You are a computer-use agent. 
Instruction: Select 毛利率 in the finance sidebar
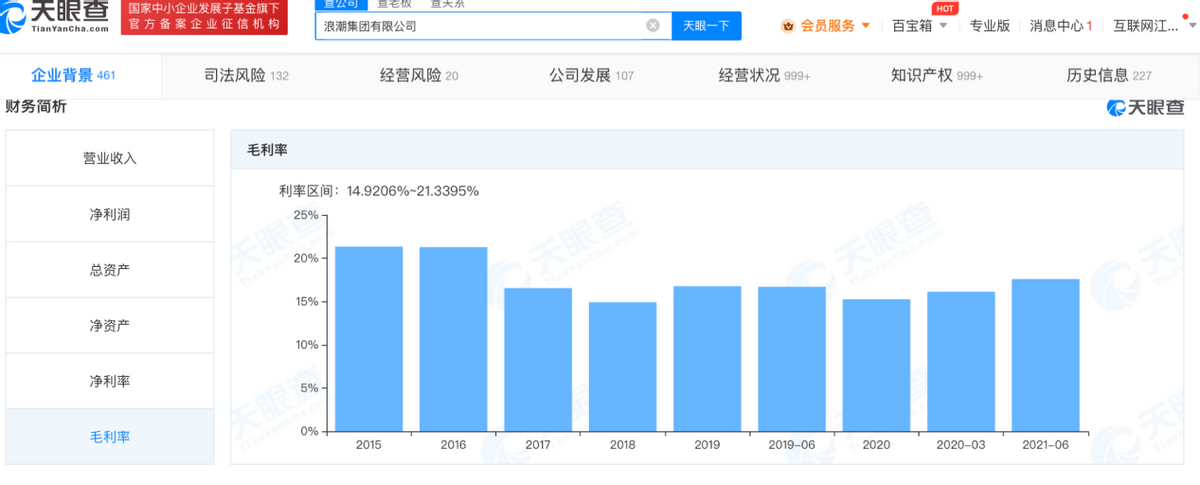(110, 437)
